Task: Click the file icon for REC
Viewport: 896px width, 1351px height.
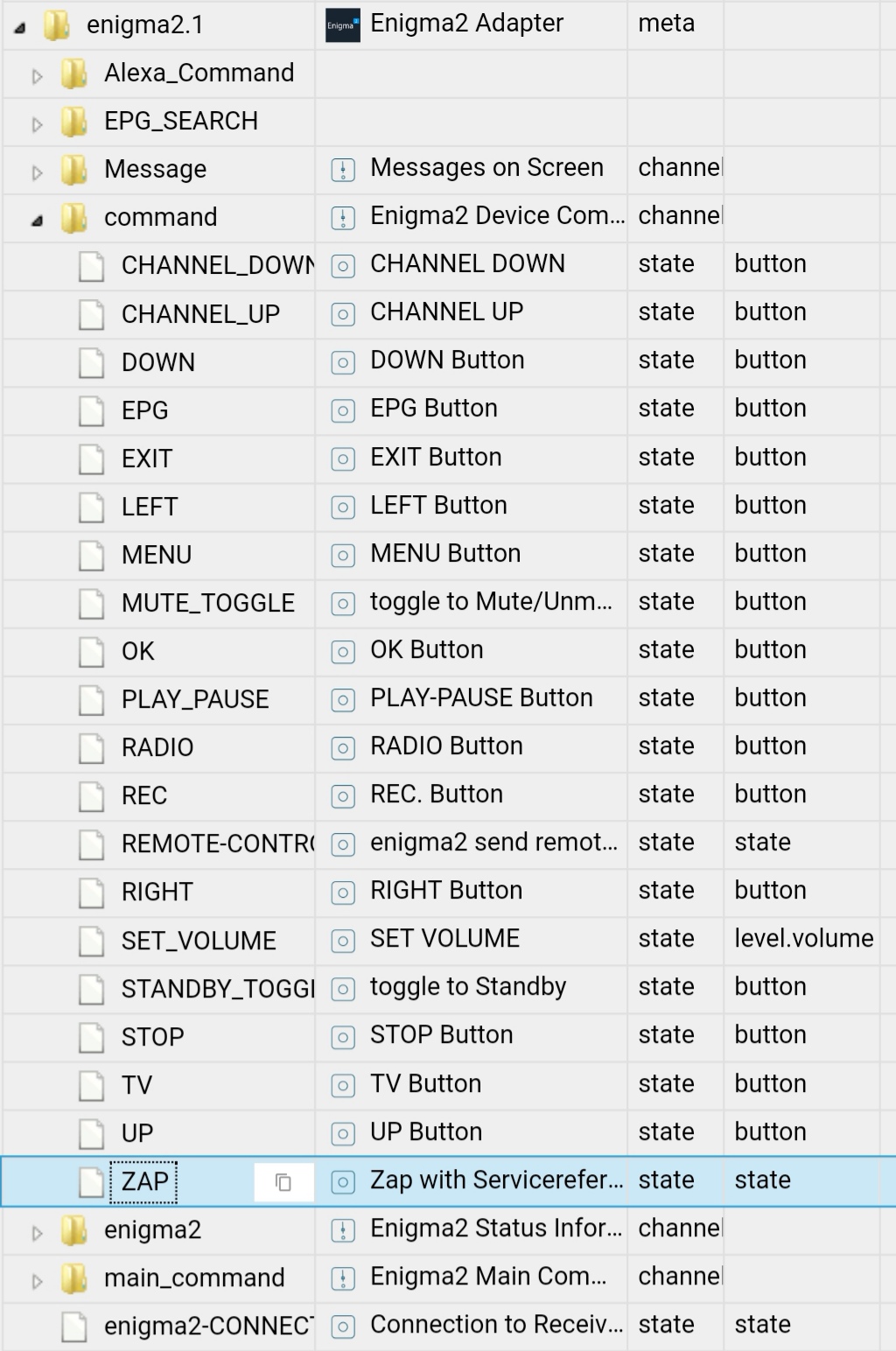Action: click(x=92, y=796)
